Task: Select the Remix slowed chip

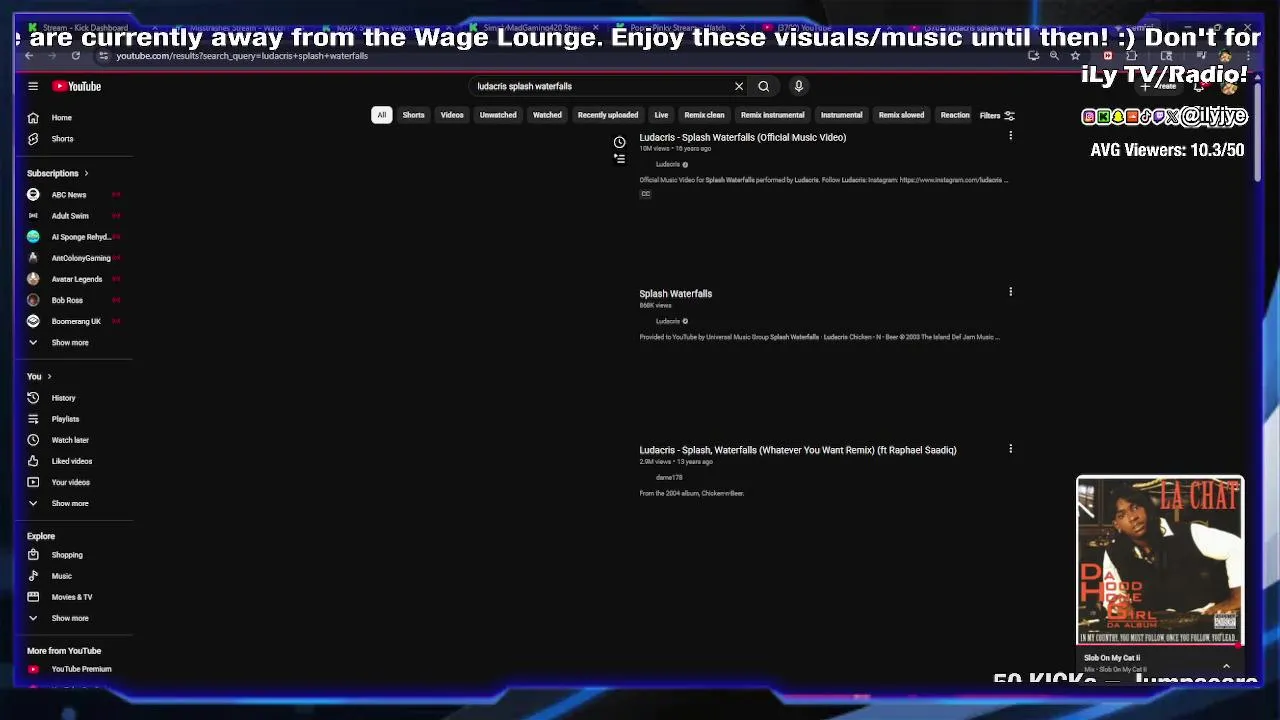Action: tap(901, 115)
